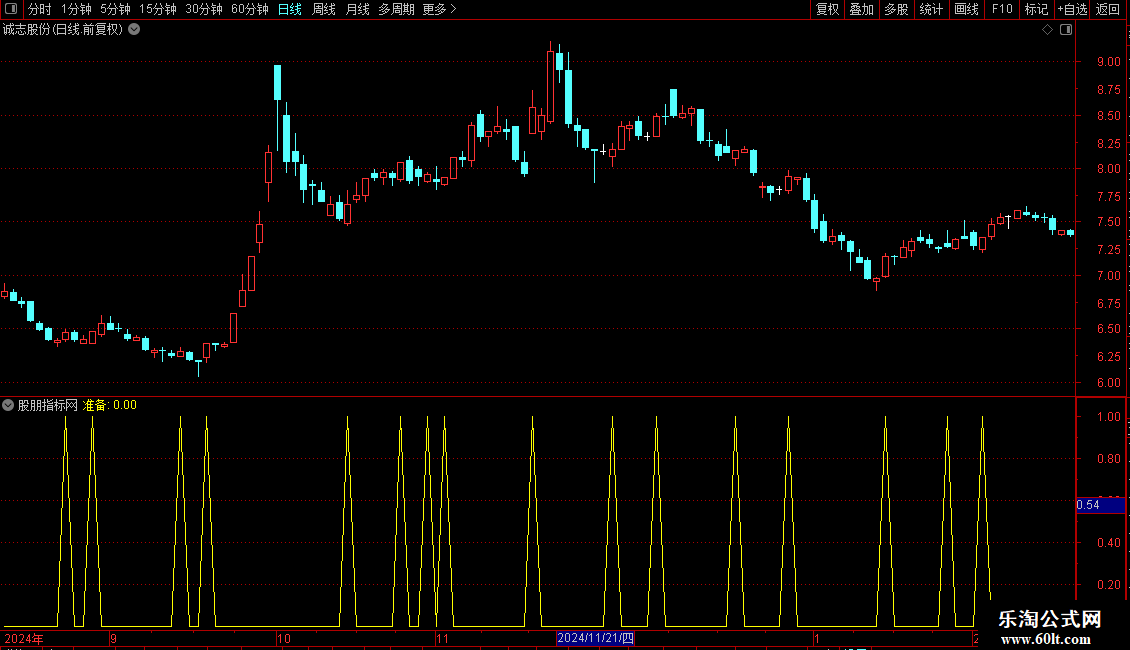Select the 5分钟 period
Image resolution: width=1130 pixels, height=650 pixels.
coord(115,9)
